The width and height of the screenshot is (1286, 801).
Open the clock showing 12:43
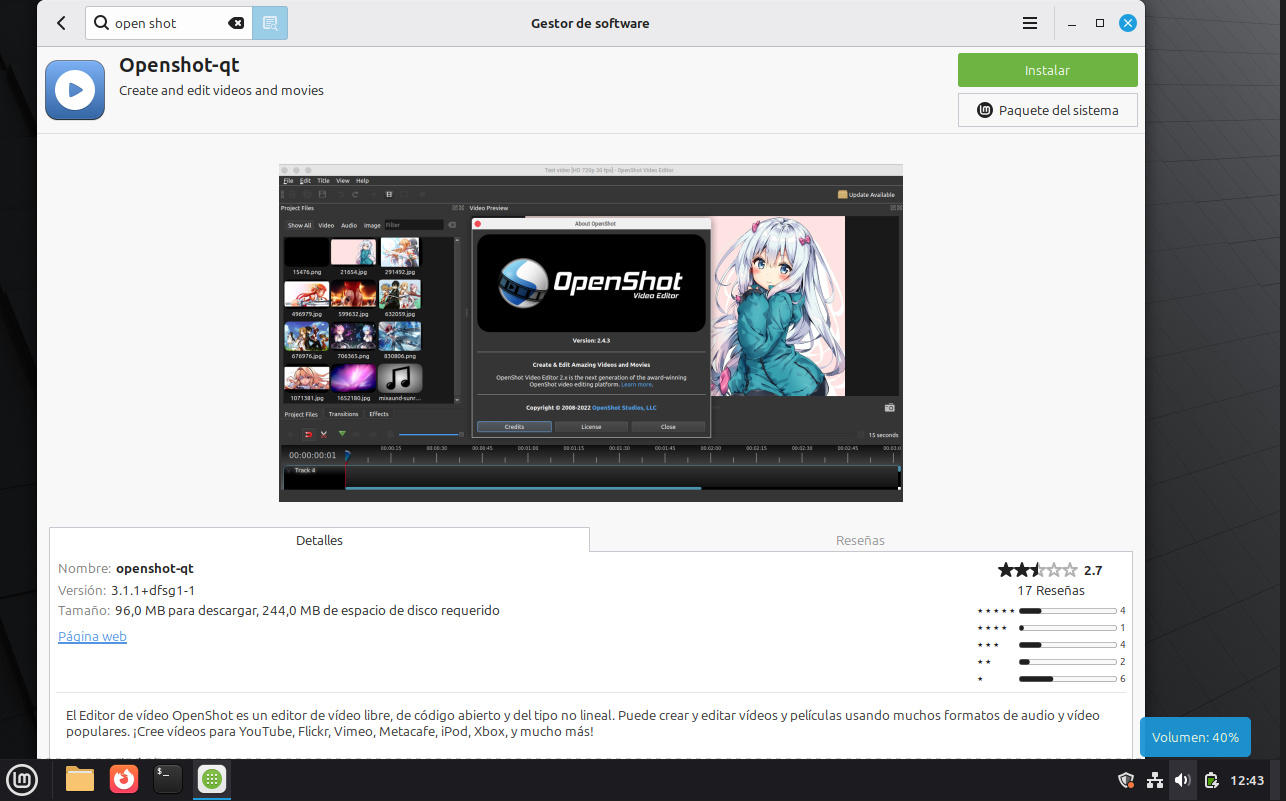click(x=1247, y=780)
